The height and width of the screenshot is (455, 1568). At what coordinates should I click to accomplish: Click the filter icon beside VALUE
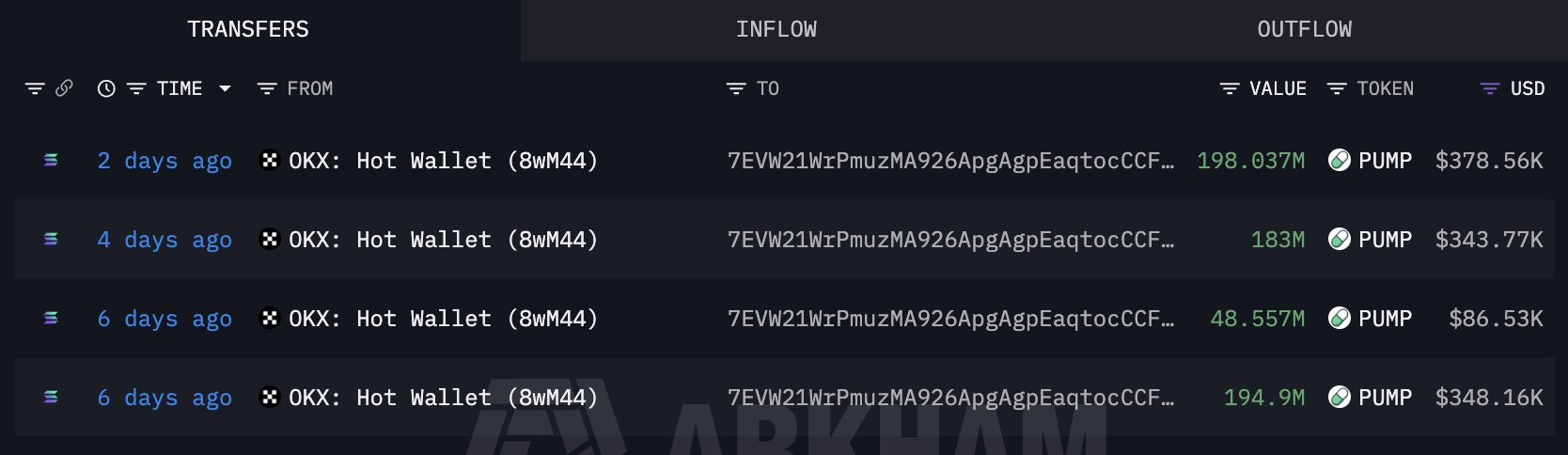(x=1229, y=88)
